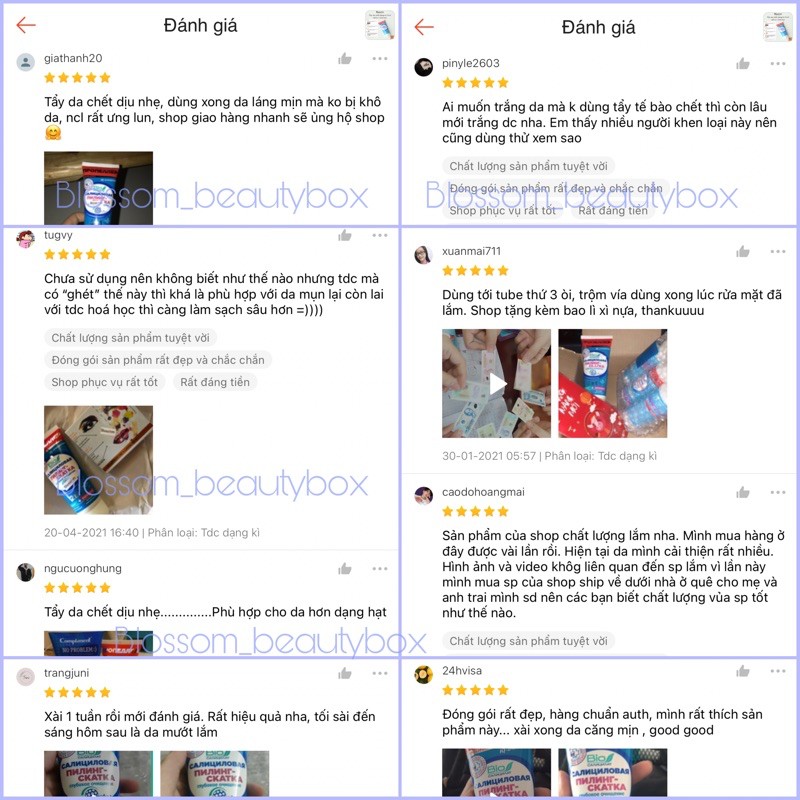Open the product thumbnail in the right header
Viewport: 800px width, 800px height.
point(778,27)
